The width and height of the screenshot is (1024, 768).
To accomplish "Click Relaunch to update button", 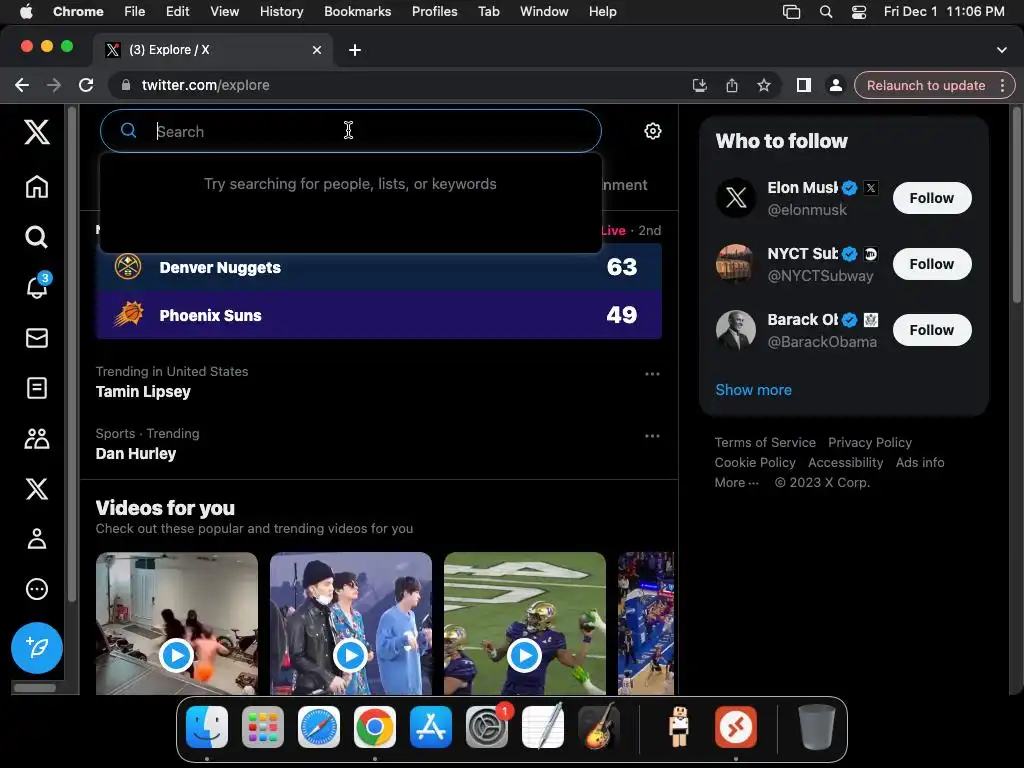I will [x=926, y=86].
